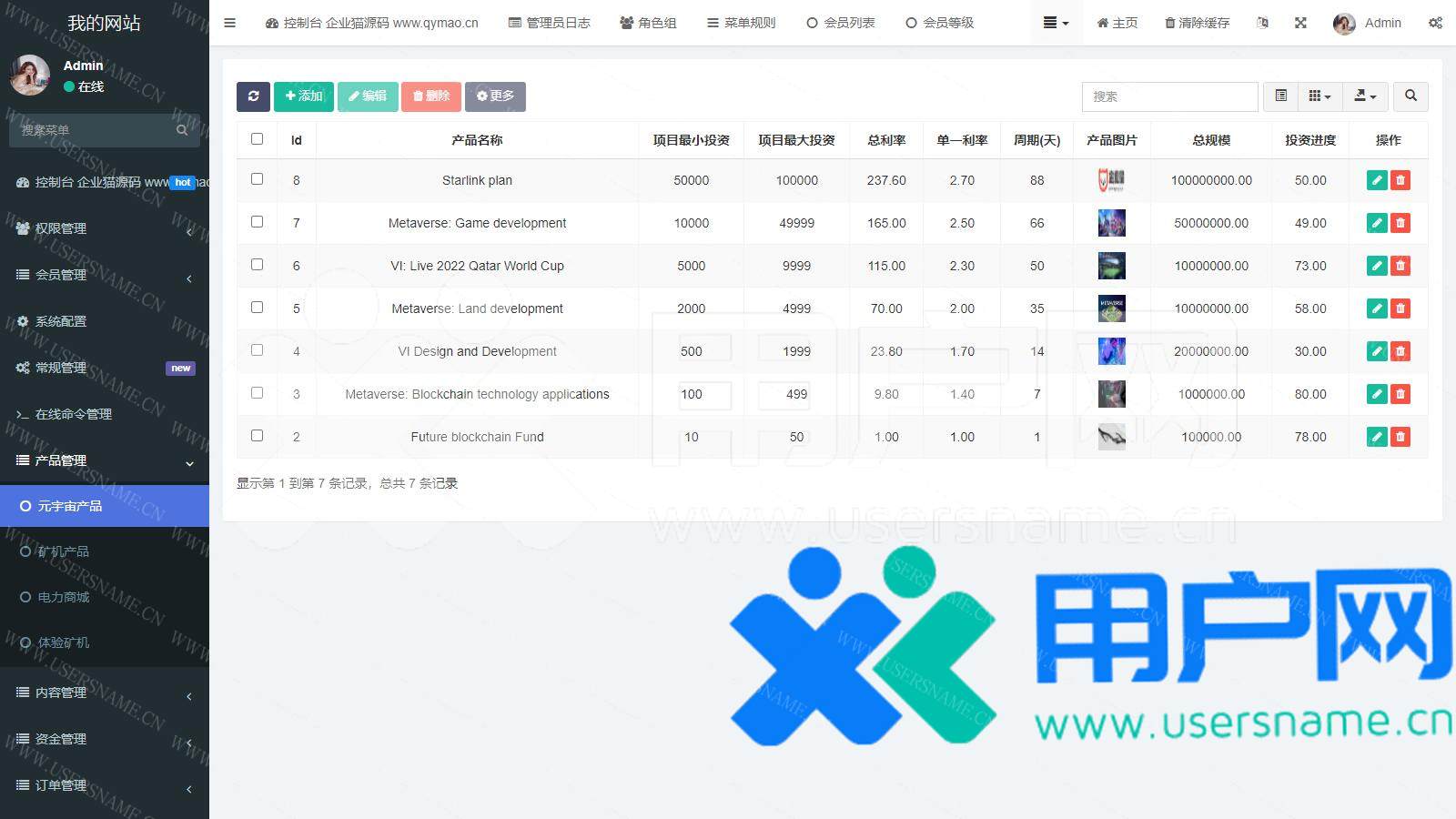The image size is (1456, 819).
Task: Open the columns visibility dropdown
Action: tap(1319, 96)
